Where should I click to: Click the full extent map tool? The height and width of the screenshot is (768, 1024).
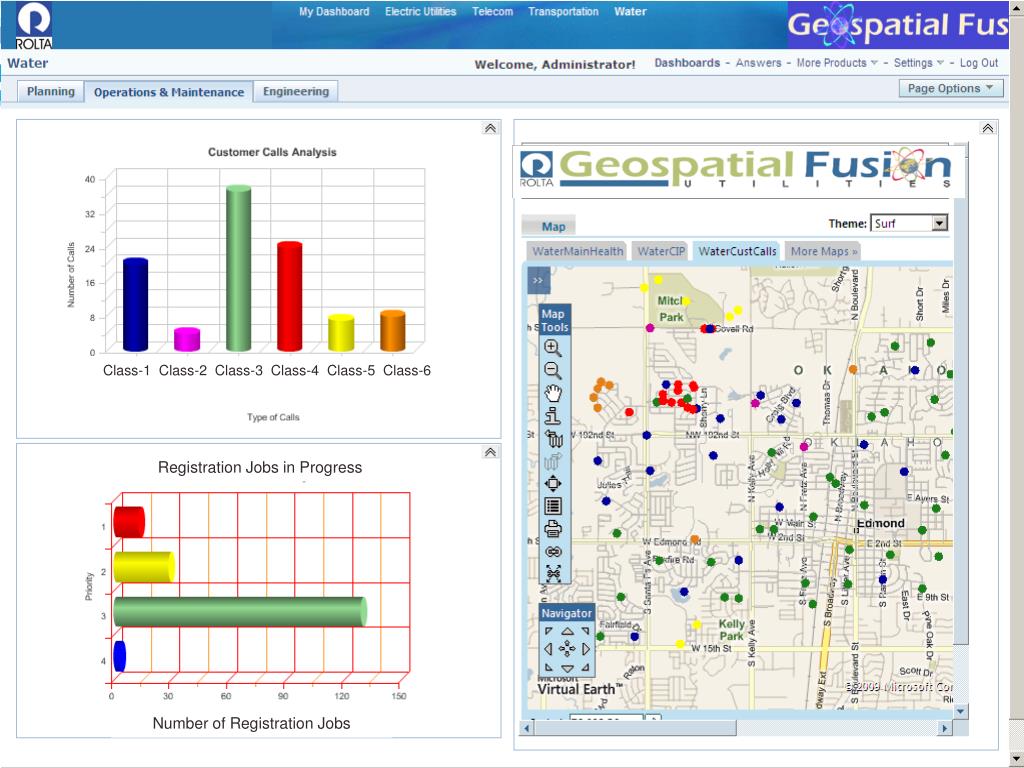pos(552,484)
